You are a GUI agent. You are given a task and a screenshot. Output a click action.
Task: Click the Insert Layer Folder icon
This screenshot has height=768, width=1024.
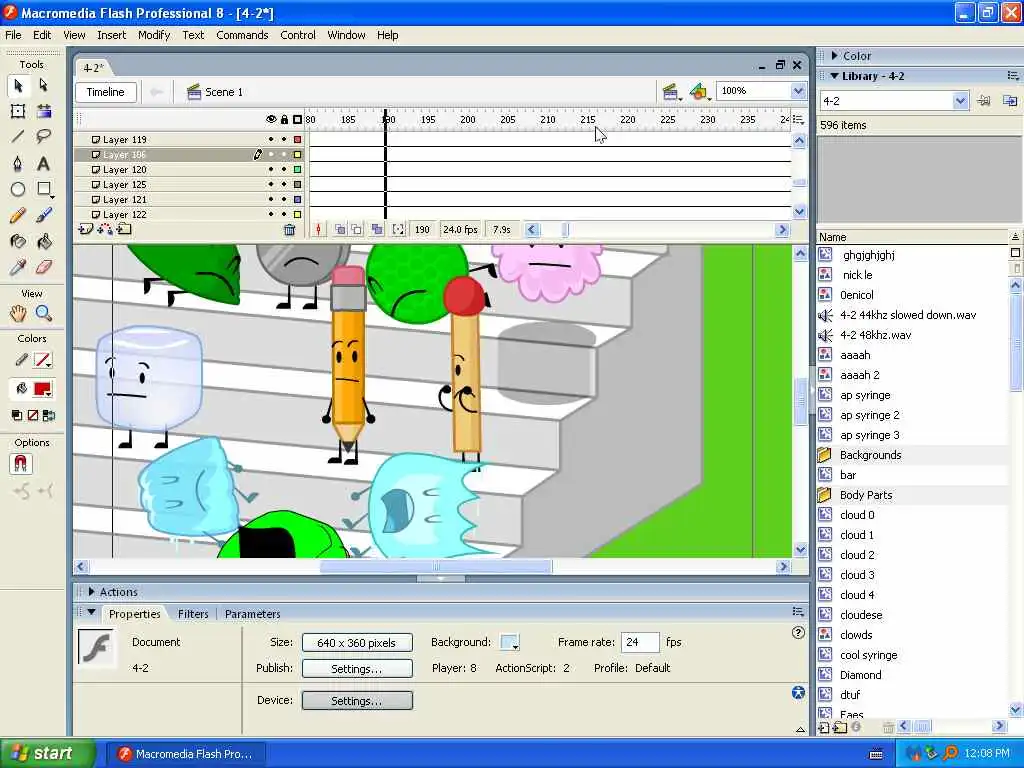coord(124,229)
